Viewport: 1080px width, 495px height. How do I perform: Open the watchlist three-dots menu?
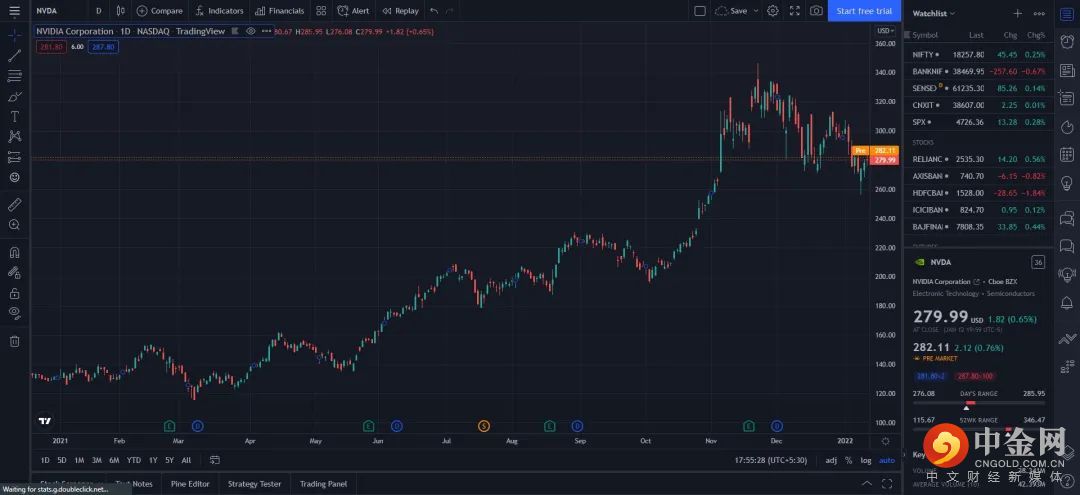pos(1039,13)
